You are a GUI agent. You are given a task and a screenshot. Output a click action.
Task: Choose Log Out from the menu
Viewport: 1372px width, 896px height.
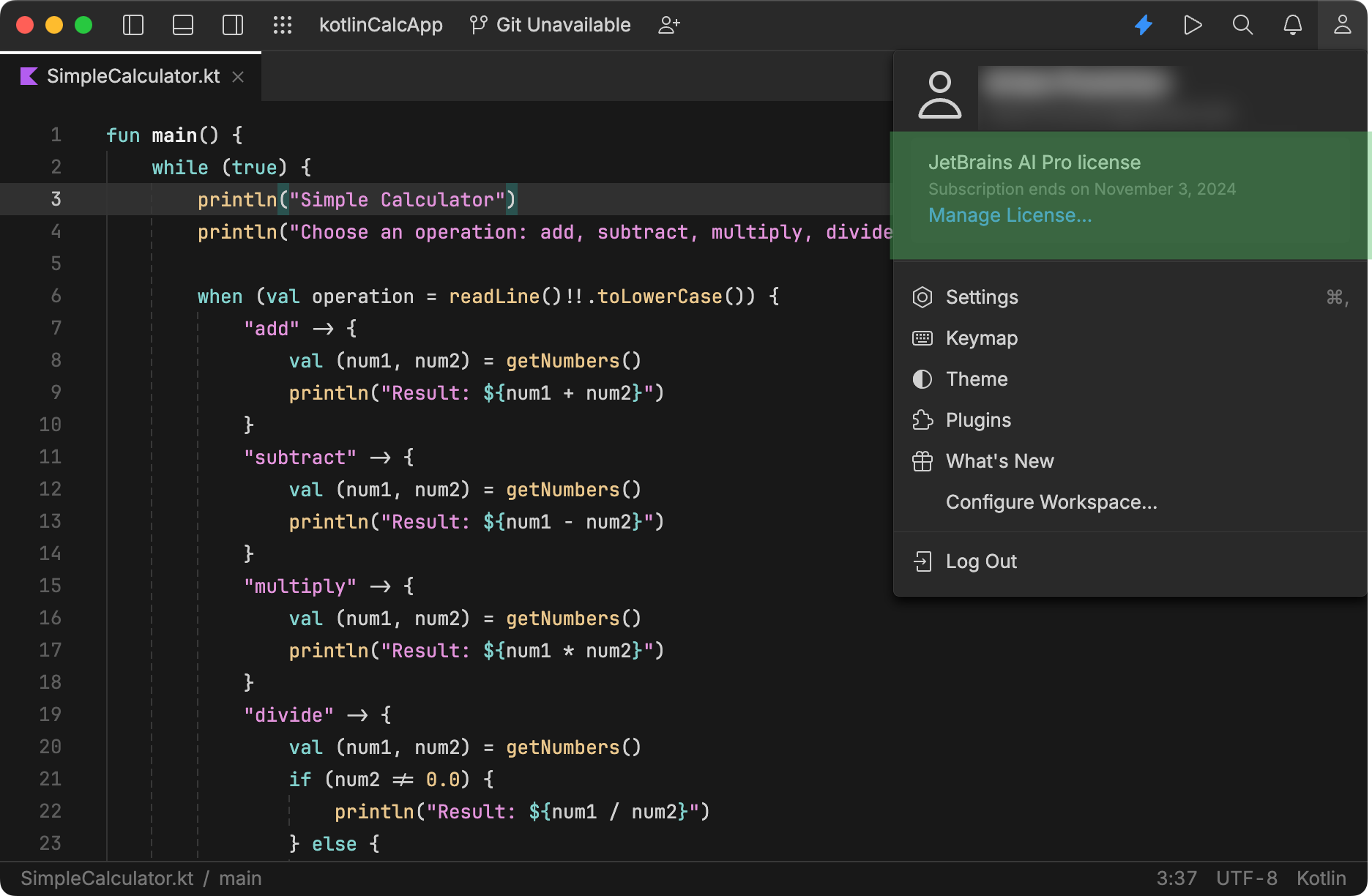point(981,561)
